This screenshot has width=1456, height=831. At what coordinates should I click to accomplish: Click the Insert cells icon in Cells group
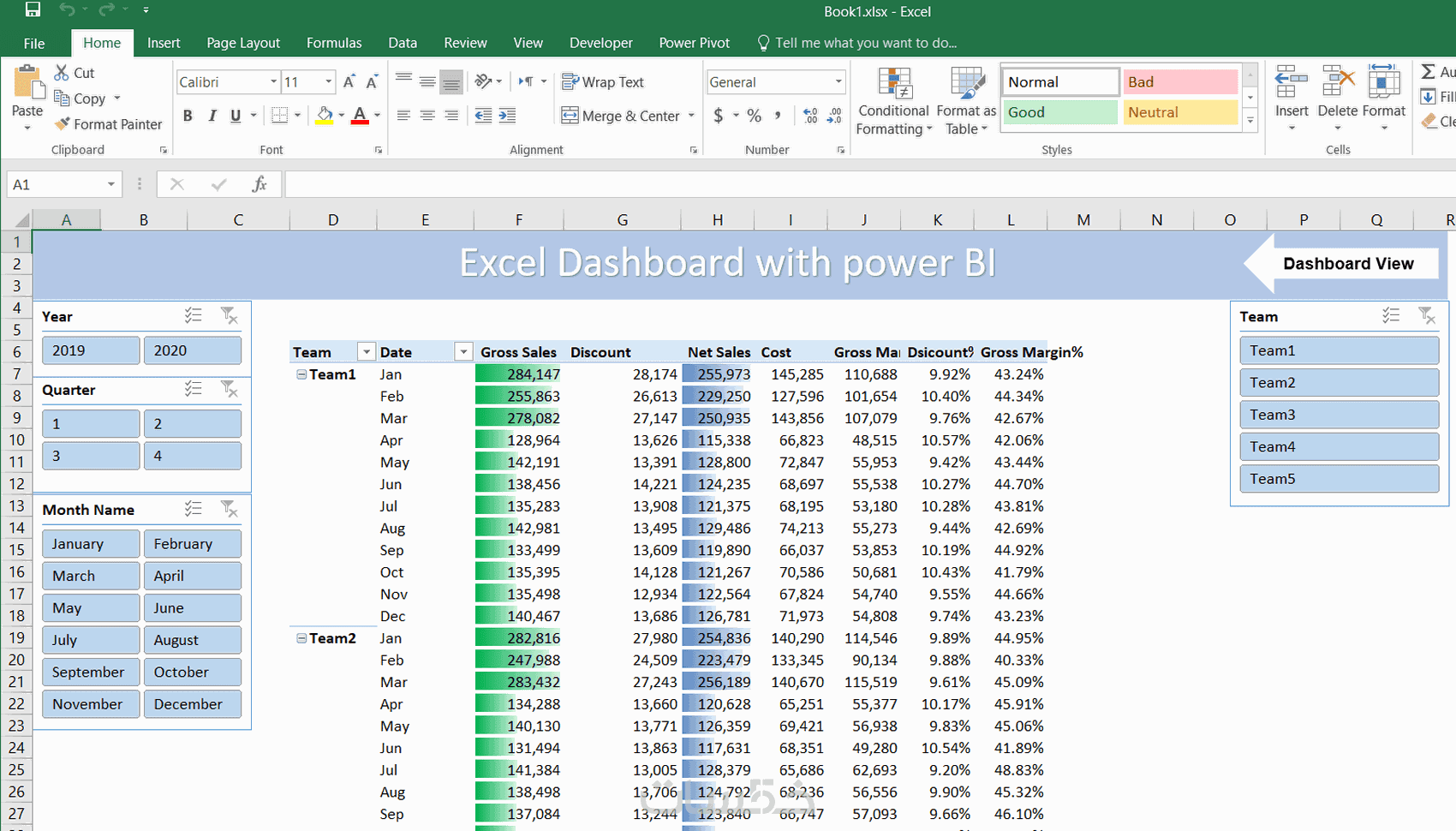[1292, 83]
